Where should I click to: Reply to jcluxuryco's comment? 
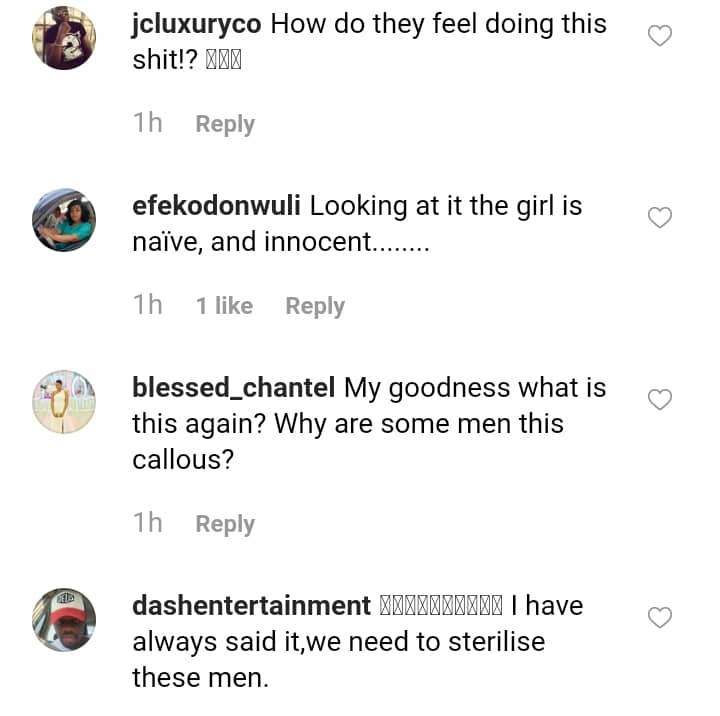[225, 124]
